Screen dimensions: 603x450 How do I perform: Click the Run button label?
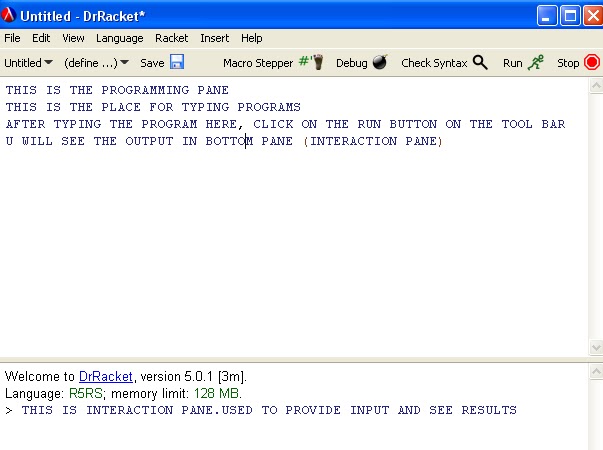coord(513,63)
